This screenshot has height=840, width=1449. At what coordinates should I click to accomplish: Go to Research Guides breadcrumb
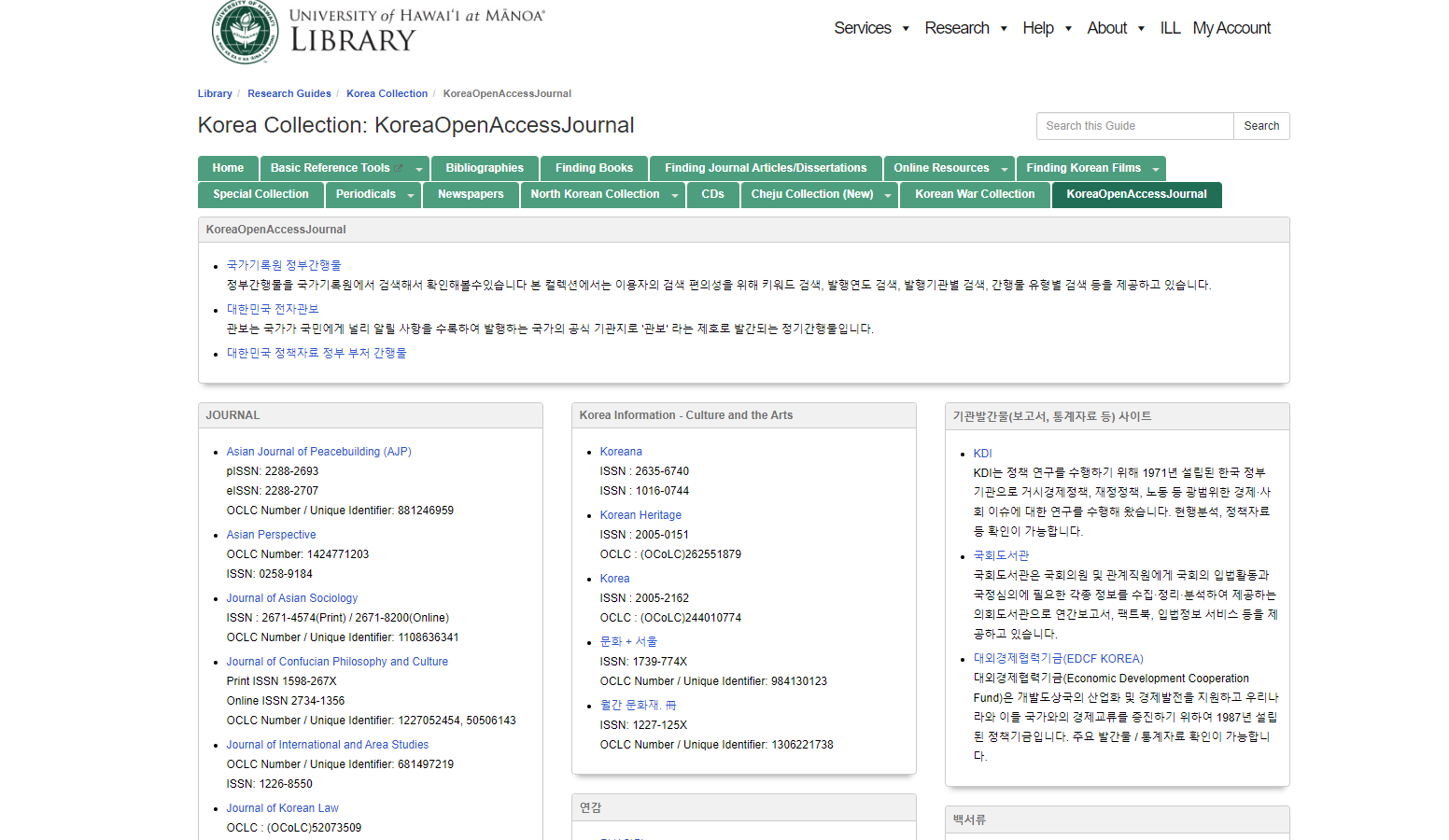coord(289,93)
